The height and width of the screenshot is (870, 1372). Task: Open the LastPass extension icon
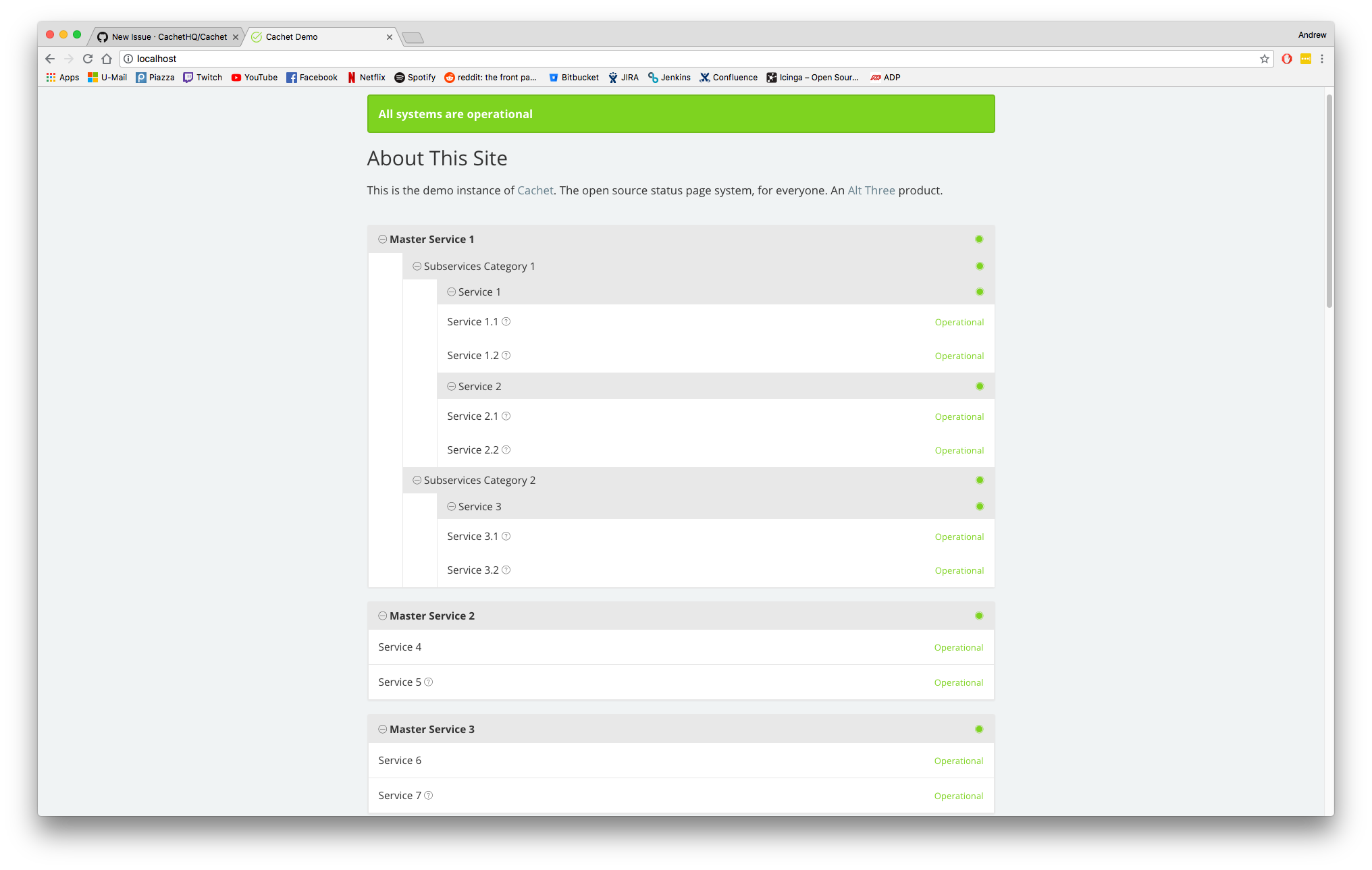pyautogui.click(x=1305, y=59)
